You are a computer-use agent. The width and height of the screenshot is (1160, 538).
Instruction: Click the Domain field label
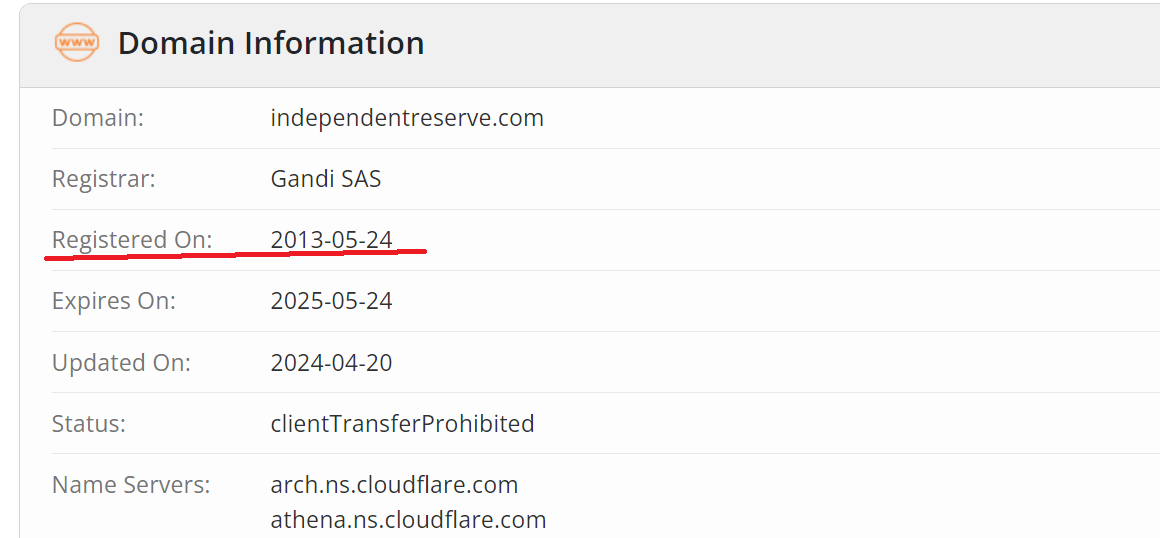tap(98, 118)
